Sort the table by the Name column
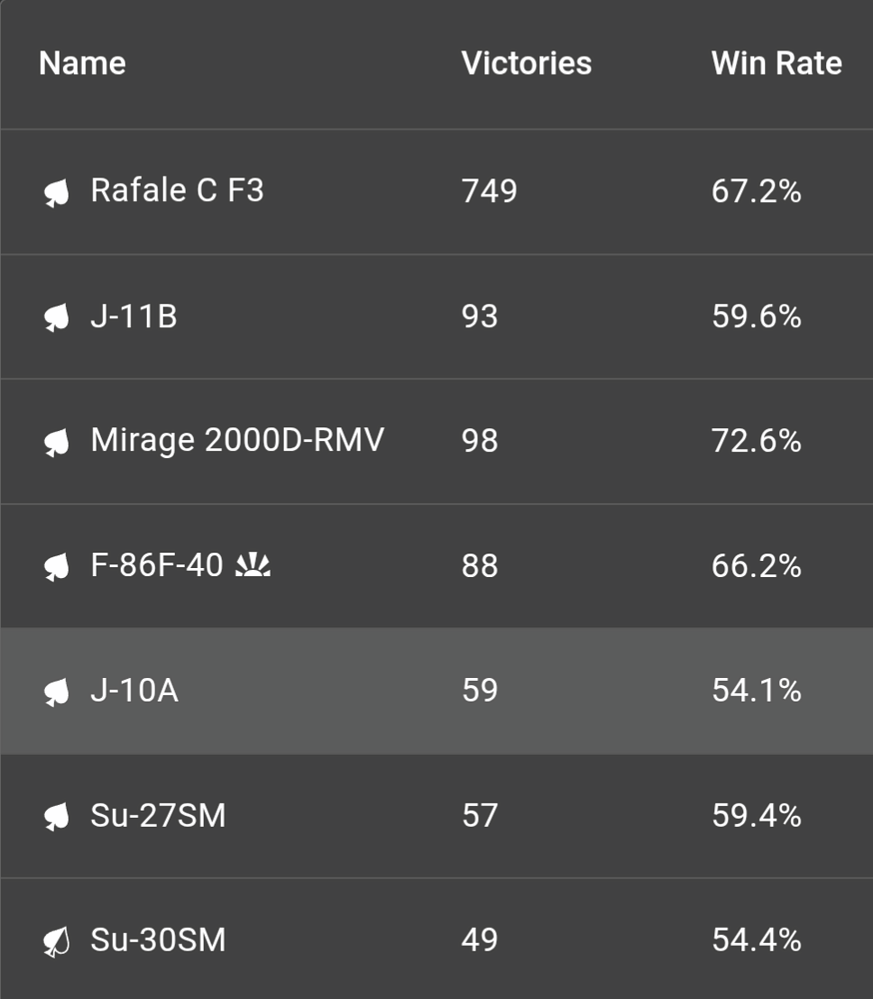The image size is (873, 999). (82, 64)
